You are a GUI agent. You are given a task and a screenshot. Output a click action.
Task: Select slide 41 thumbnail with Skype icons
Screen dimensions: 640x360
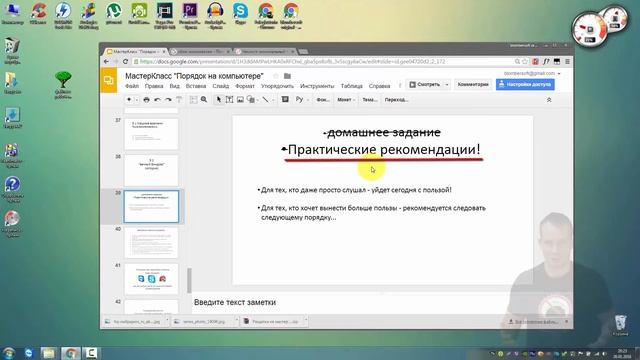coord(151,279)
